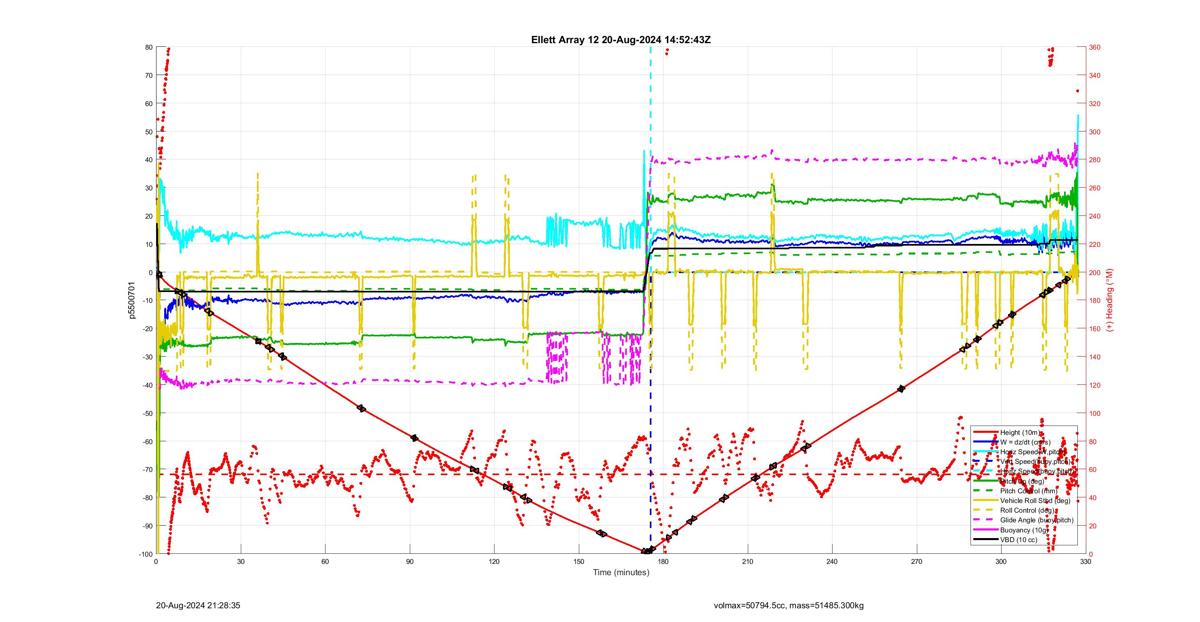Click legend entry 'Pitch Control (mm)'
The image size is (1200, 622).
tap(1029, 491)
